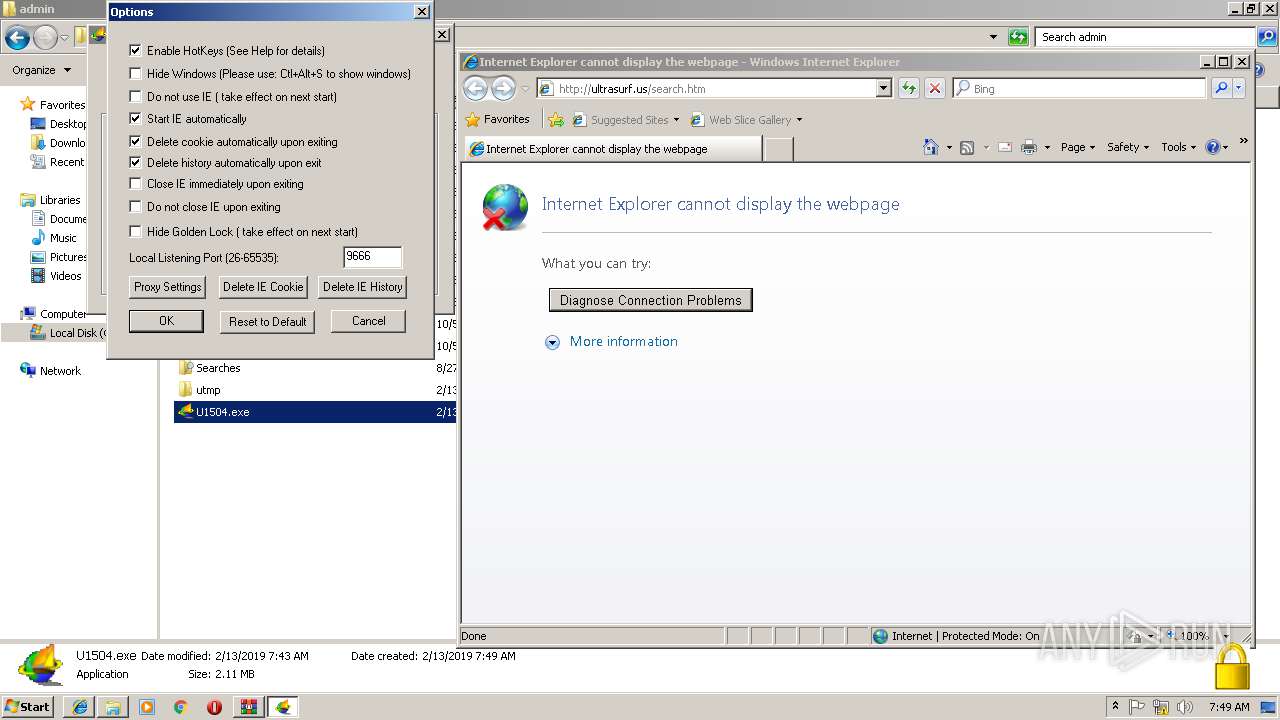The width and height of the screenshot is (1280, 720).
Task: Click Reset to Default button
Action: tap(268, 322)
